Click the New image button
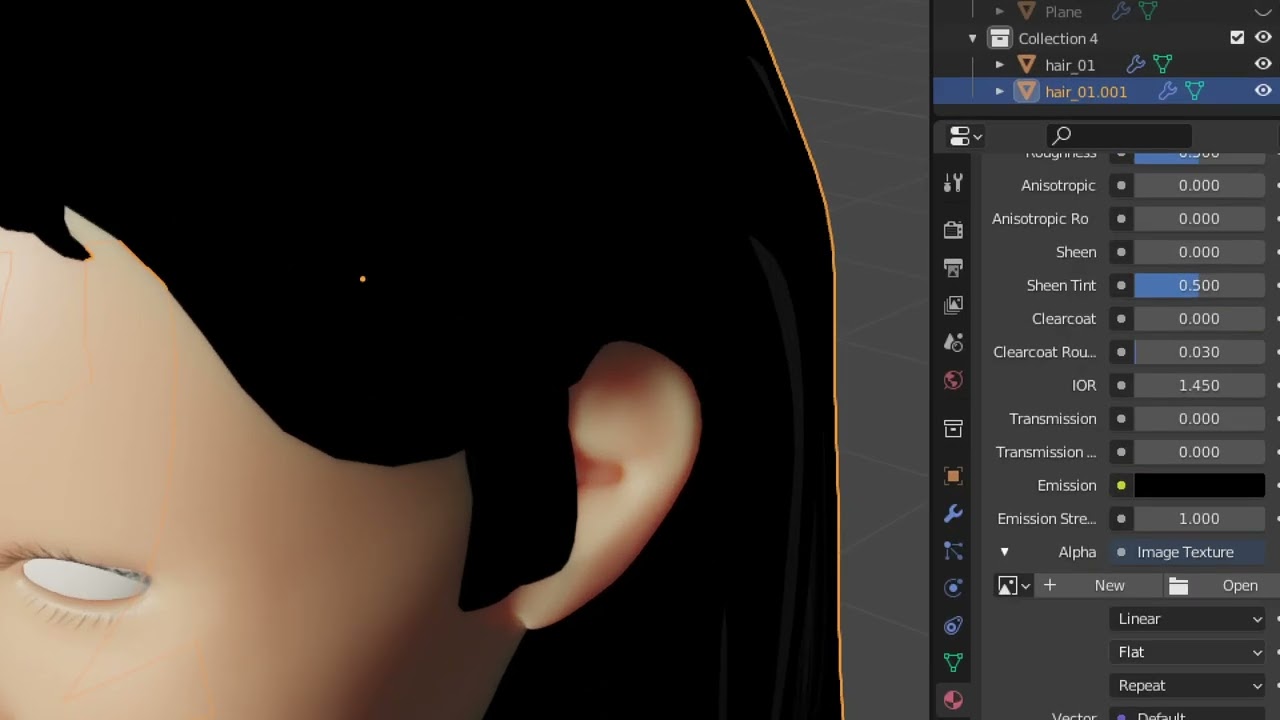The image size is (1280, 720). coord(1098,585)
